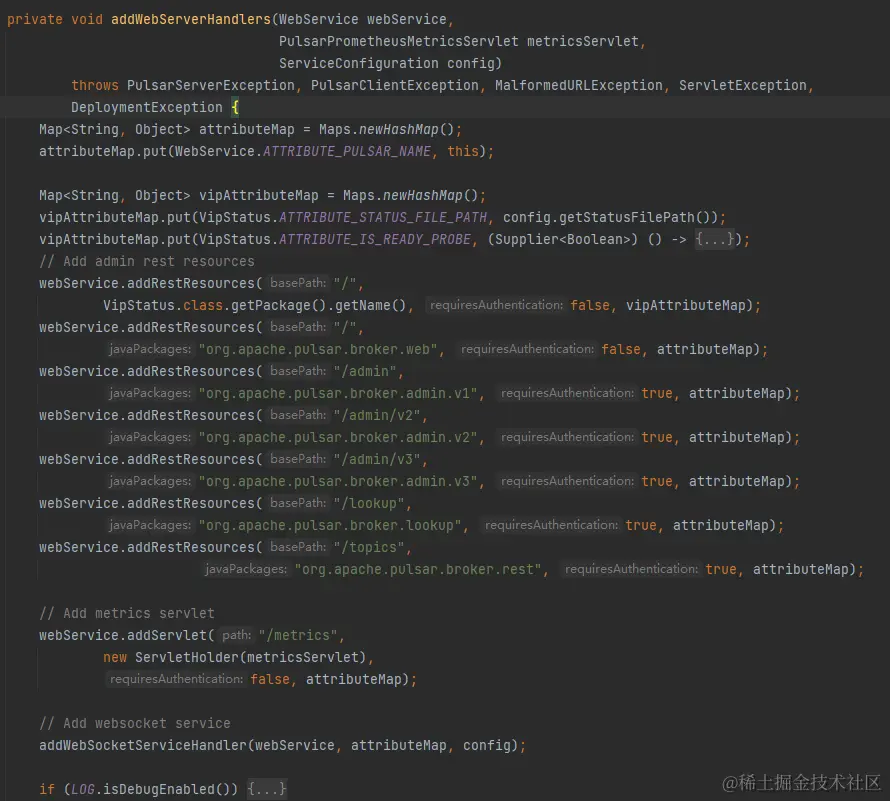This screenshot has width=890, height=801.
Task: Expand the folded LOG.isDebugEnabled block
Action: pyautogui.click(x=267, y=789)
